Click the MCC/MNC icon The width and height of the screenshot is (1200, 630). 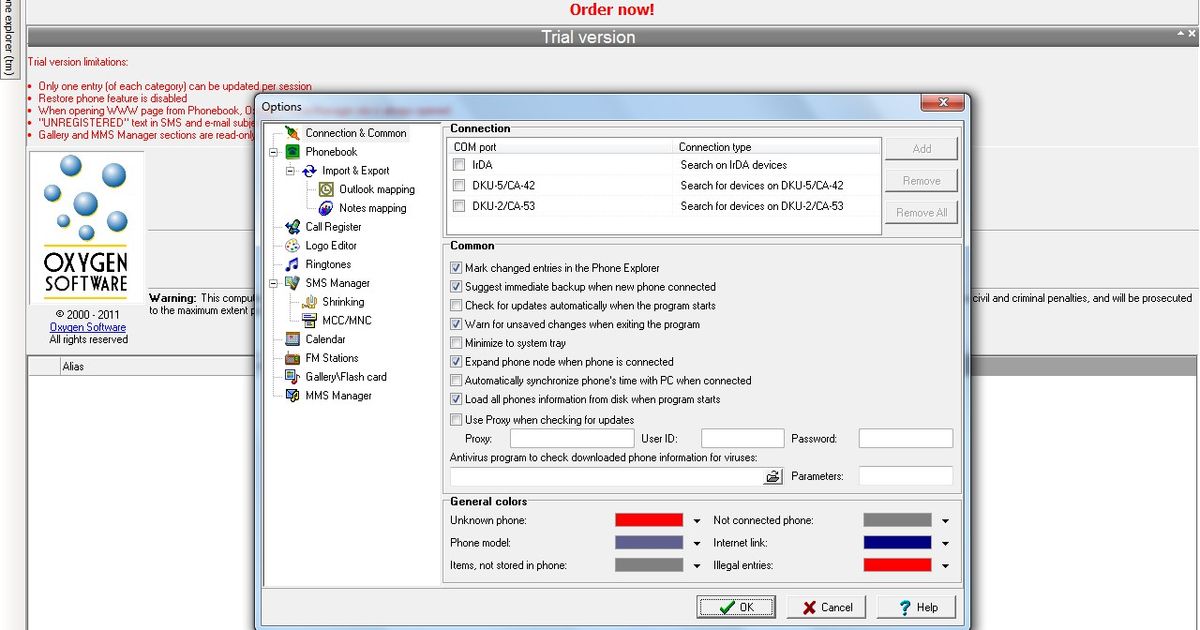point(309,321)
